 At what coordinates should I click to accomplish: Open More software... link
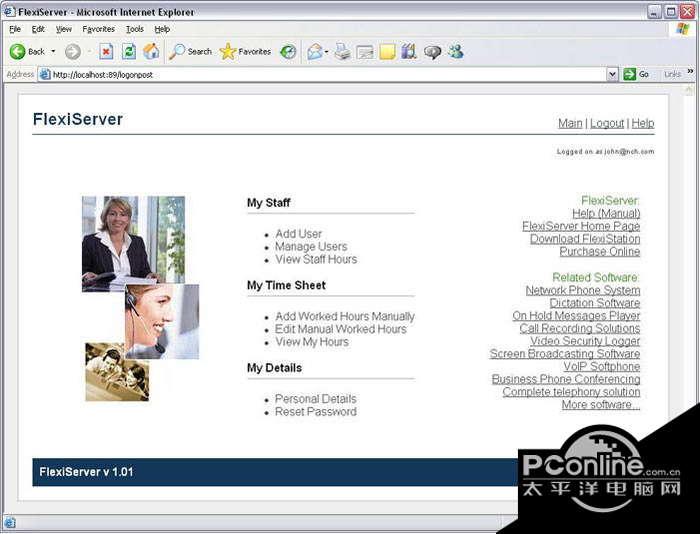[601, 405]
